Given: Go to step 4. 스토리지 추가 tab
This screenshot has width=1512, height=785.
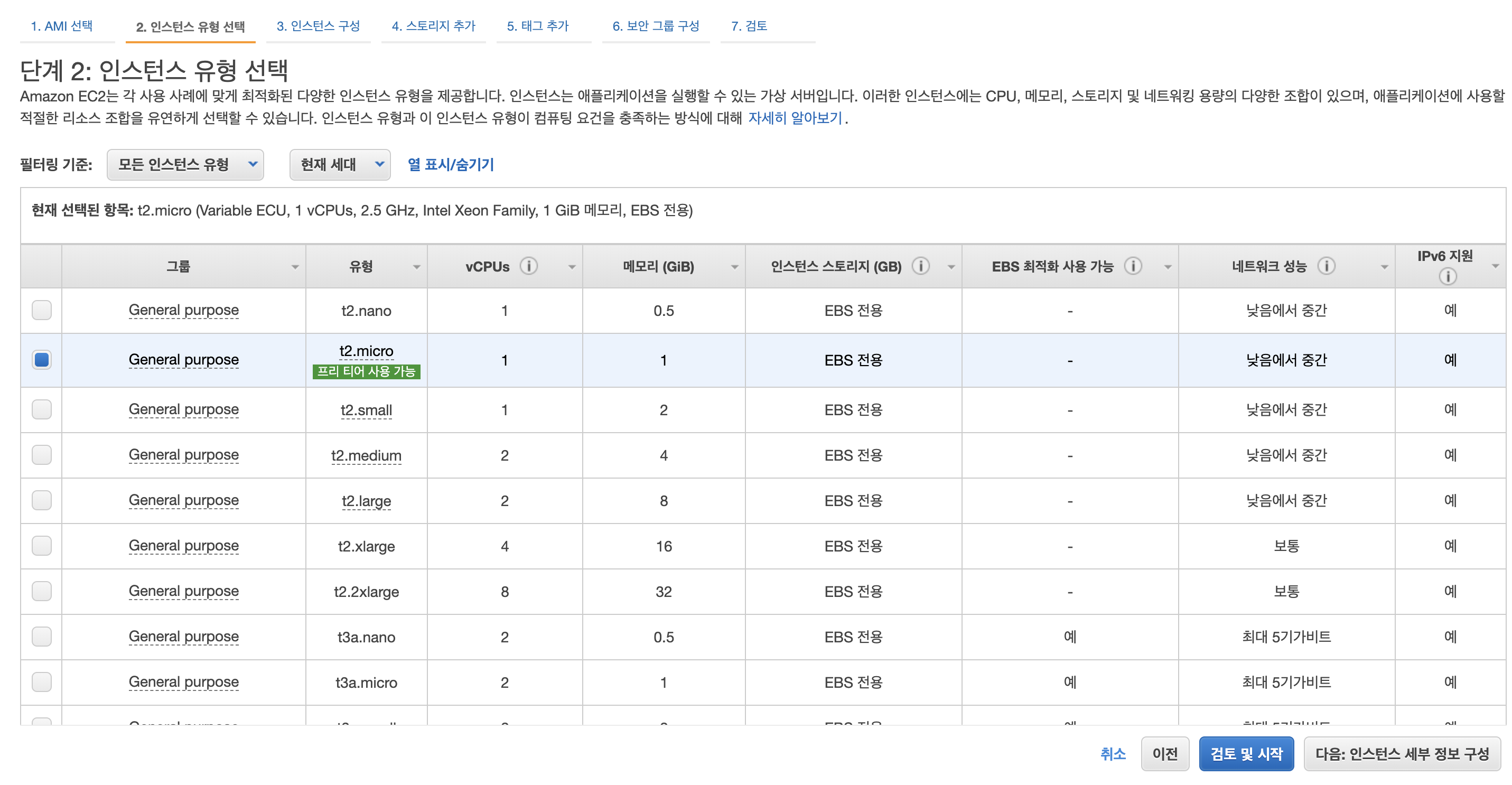Looking at the screenshot, I should [434, 26].
